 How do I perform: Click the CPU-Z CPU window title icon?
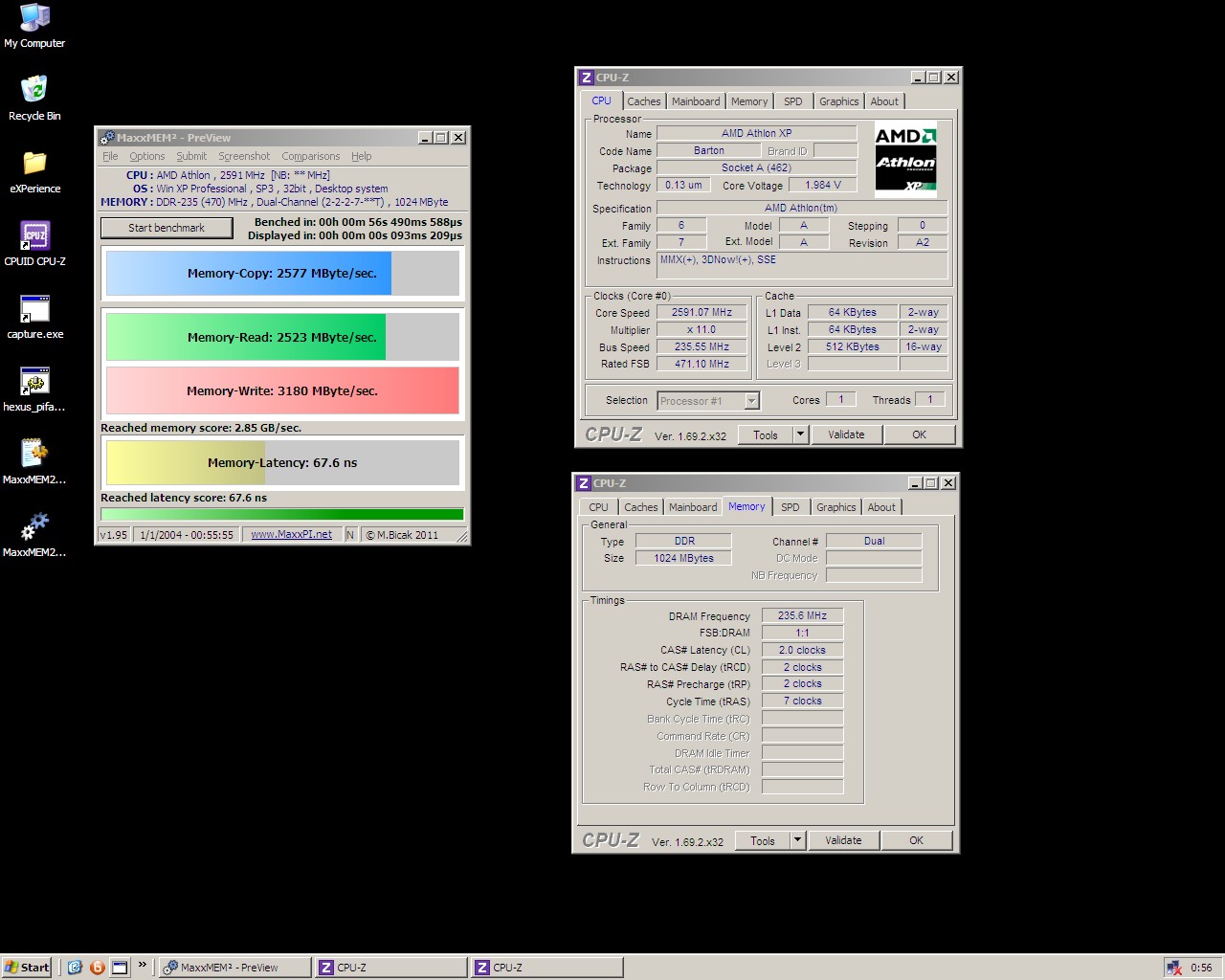pos(587,78)
